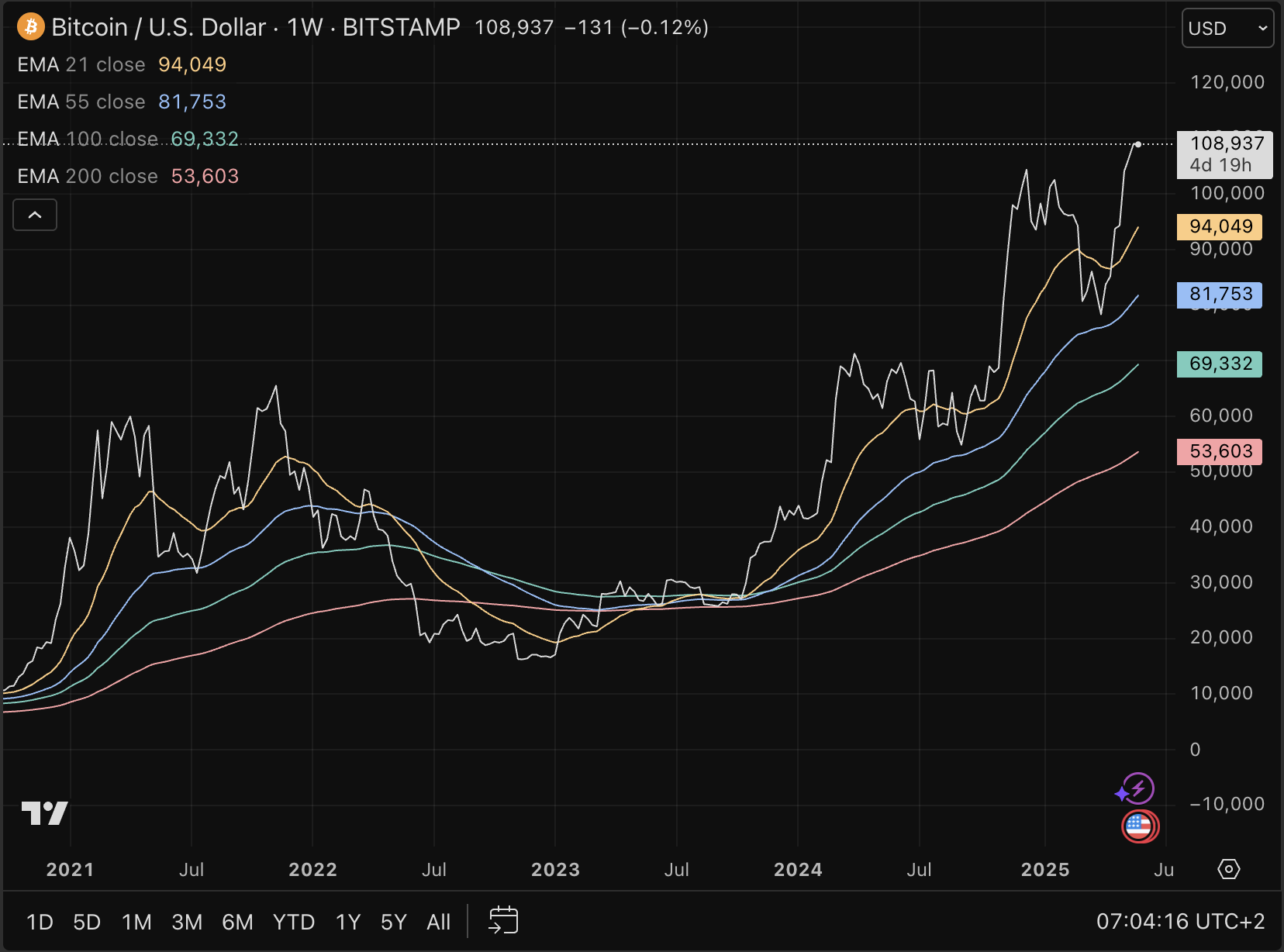Switch to the YTD range
This screenshot has width=1284, height=952.
(x=293, y=922)
